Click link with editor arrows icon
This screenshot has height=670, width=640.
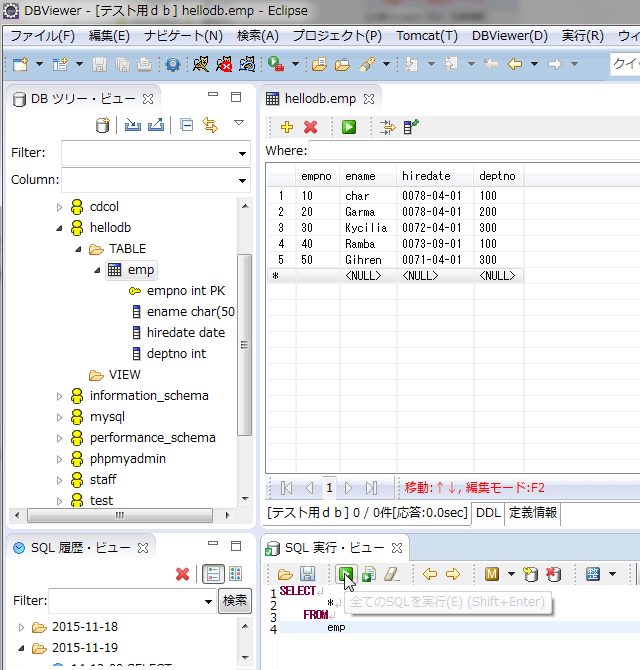210,125
